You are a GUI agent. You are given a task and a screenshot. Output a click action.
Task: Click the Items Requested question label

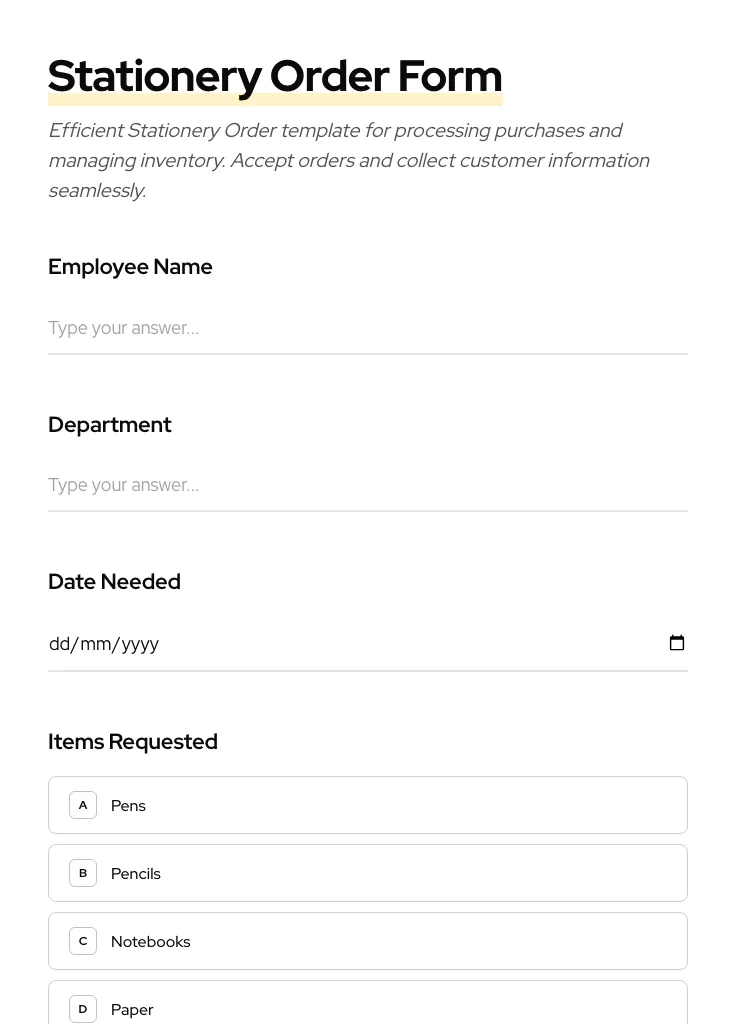coord(133,742)
